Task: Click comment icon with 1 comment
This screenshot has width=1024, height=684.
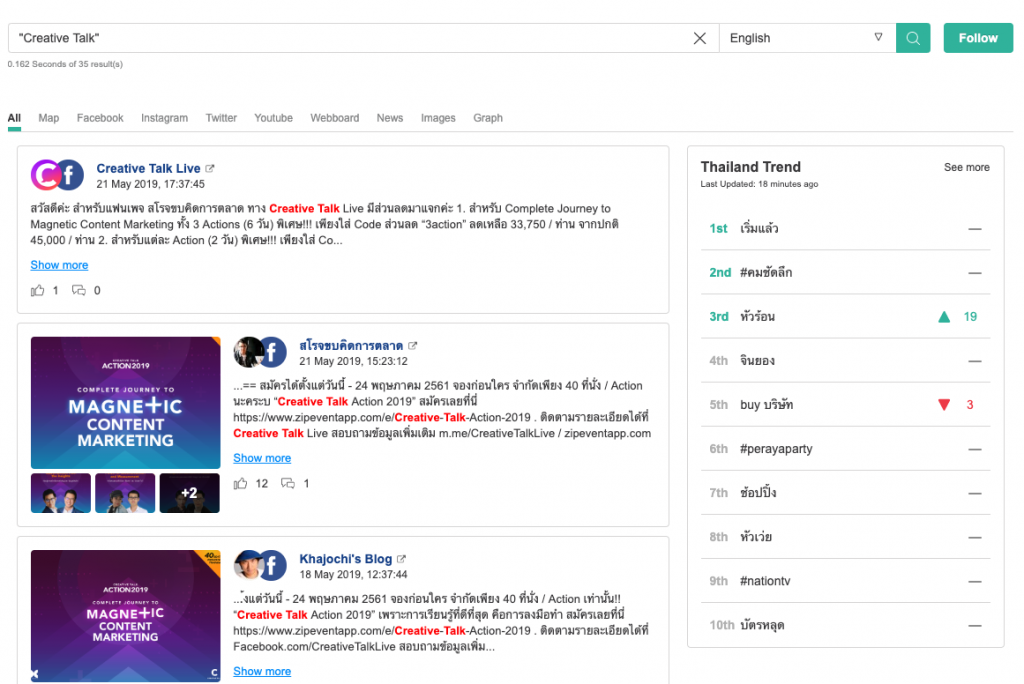Action: (x=288, y=484)
